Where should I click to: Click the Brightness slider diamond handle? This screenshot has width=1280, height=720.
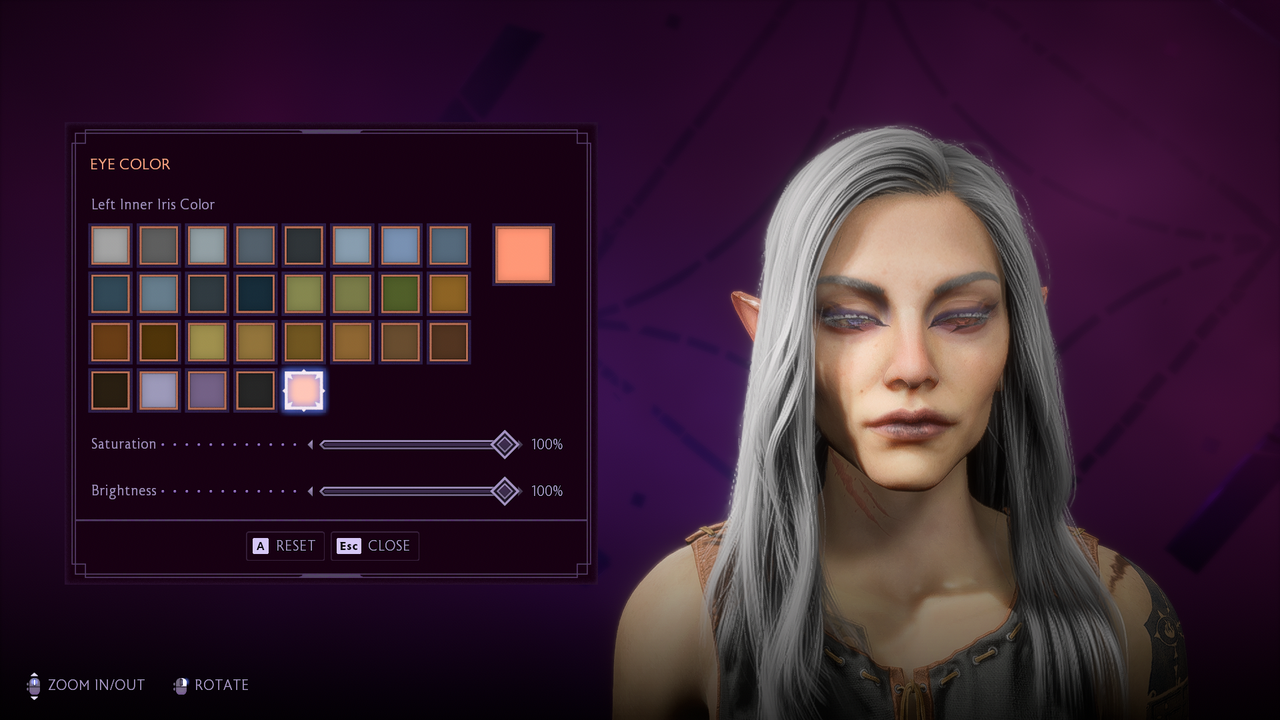pyautogui.click(x=506, y=491)
